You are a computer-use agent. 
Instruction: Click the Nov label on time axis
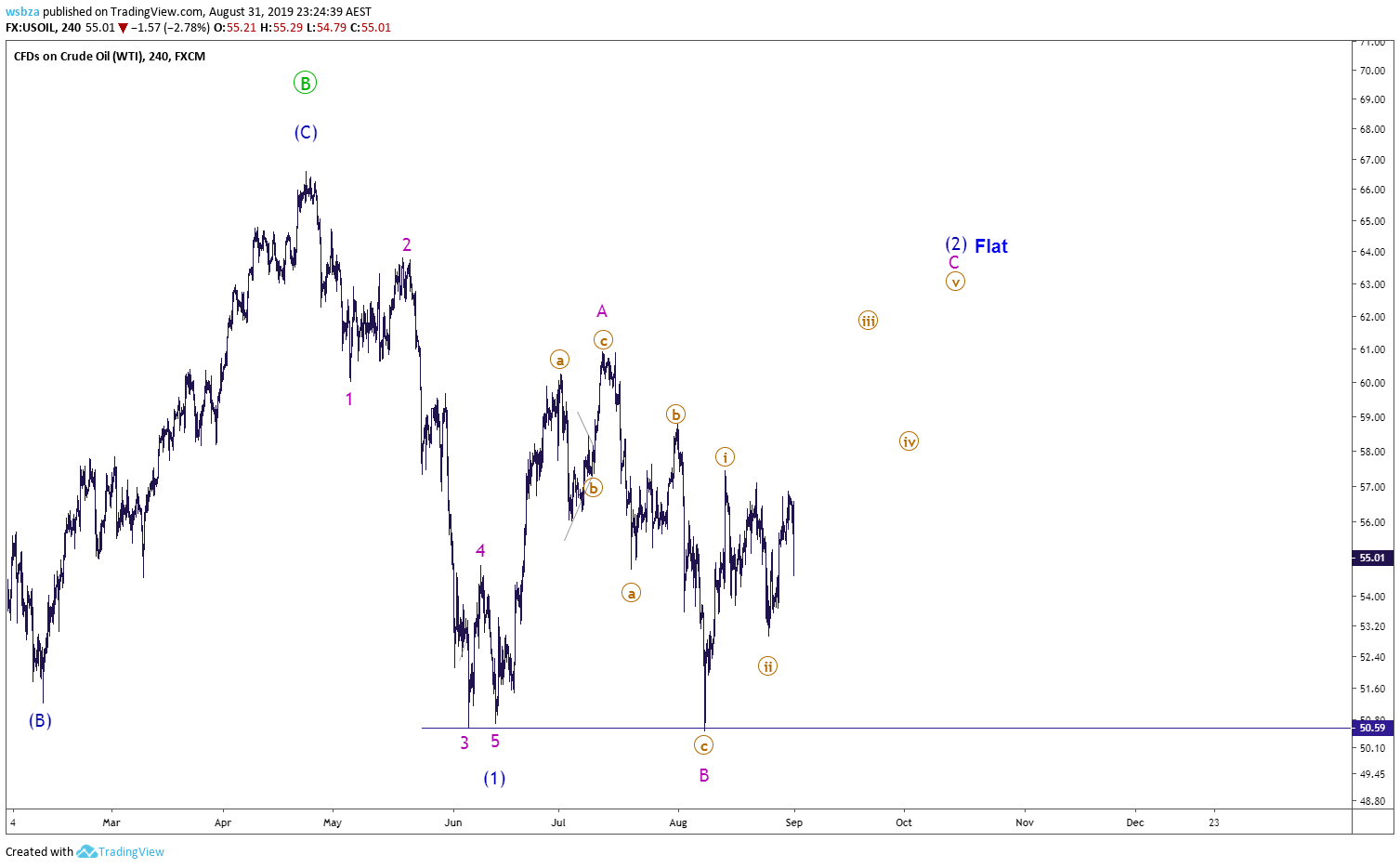pyautogui.click(x=1025, y=822)
